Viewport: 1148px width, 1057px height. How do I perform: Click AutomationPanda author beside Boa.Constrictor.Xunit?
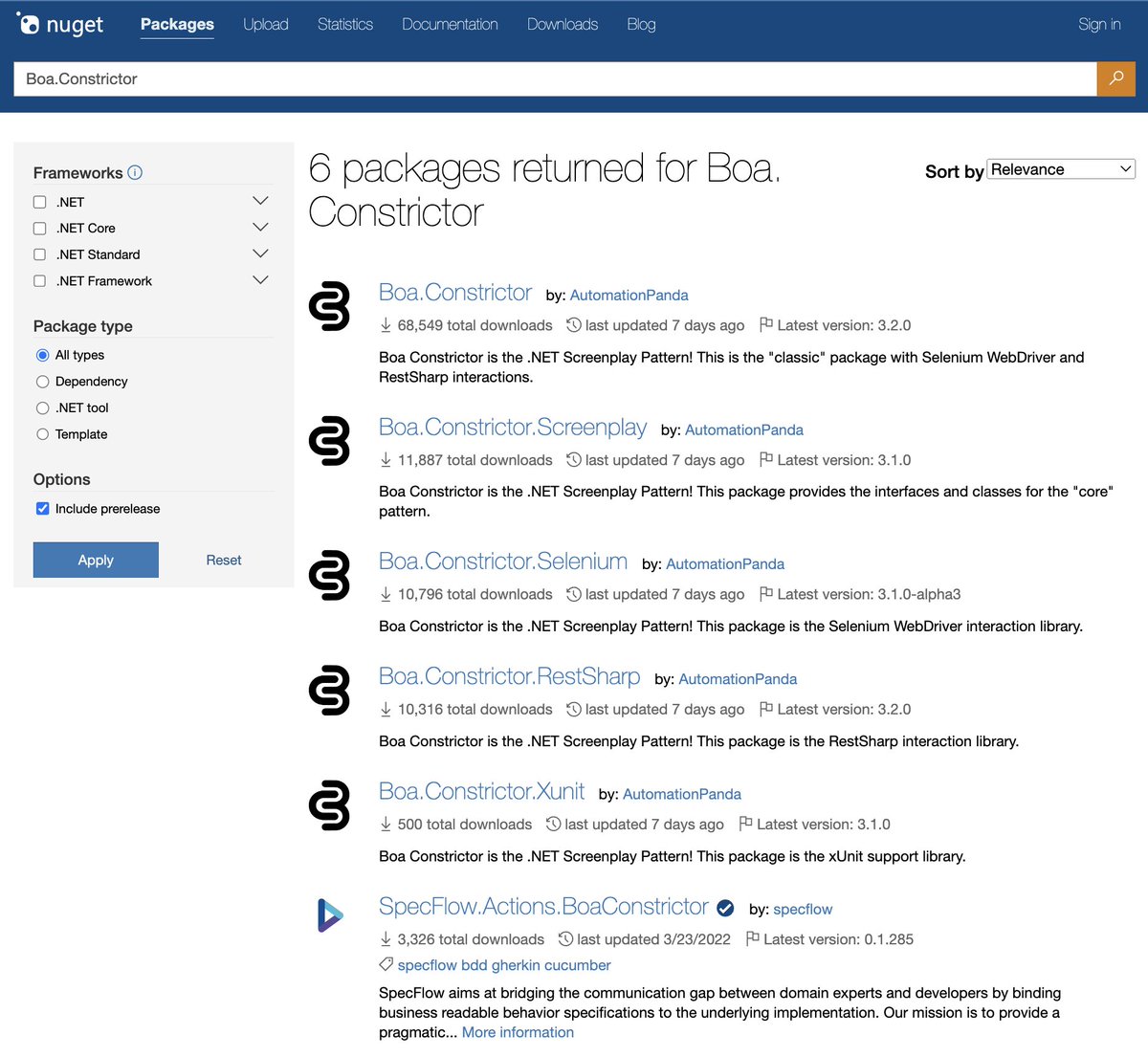[682, 794]
